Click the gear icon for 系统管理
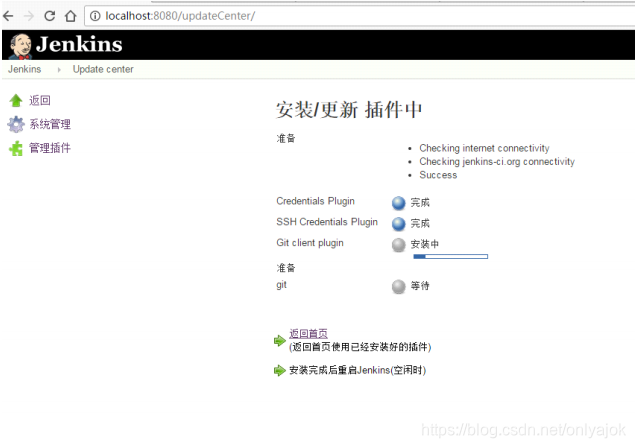The width and height of the screenshot is (635, 448). point(16,124)
